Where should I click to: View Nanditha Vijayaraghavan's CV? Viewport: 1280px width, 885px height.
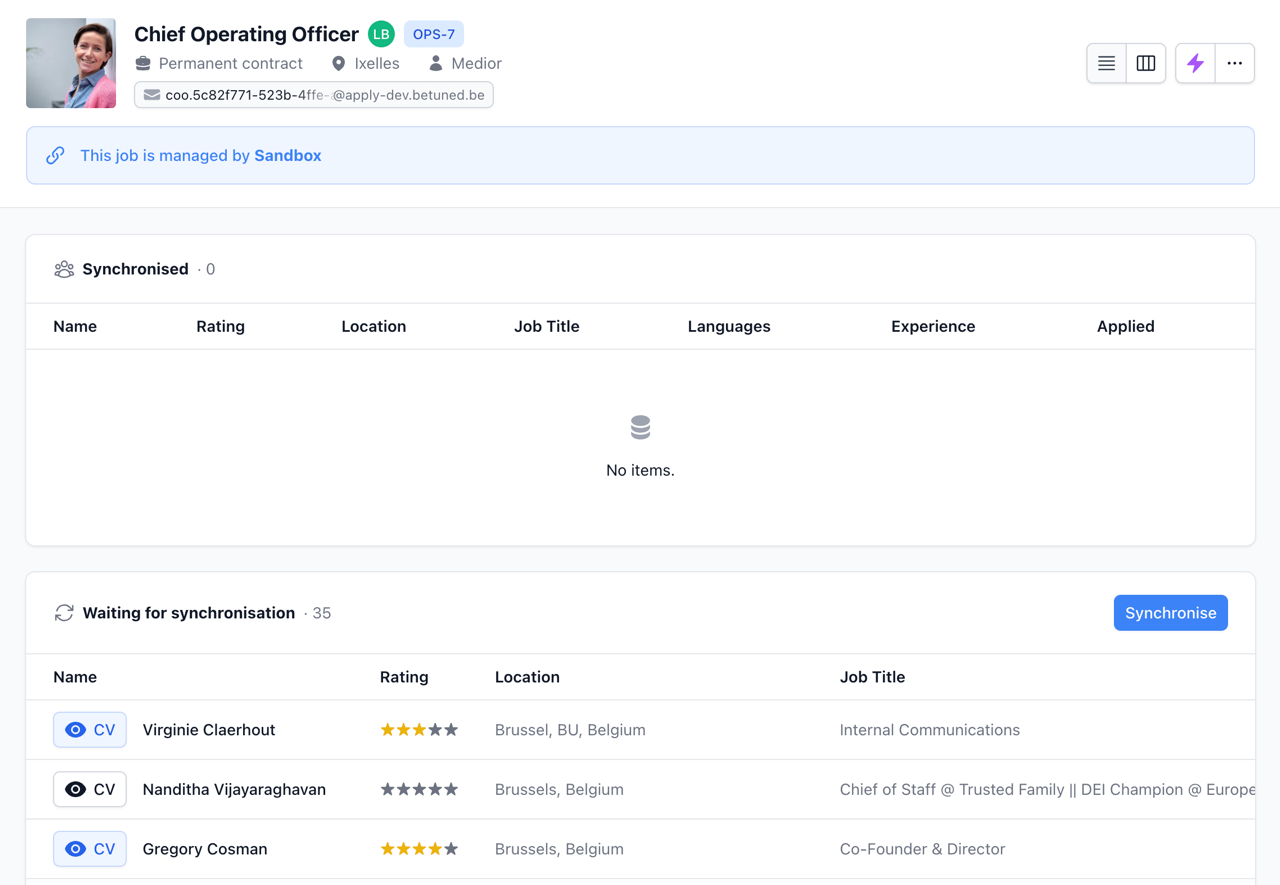point(90,789)
